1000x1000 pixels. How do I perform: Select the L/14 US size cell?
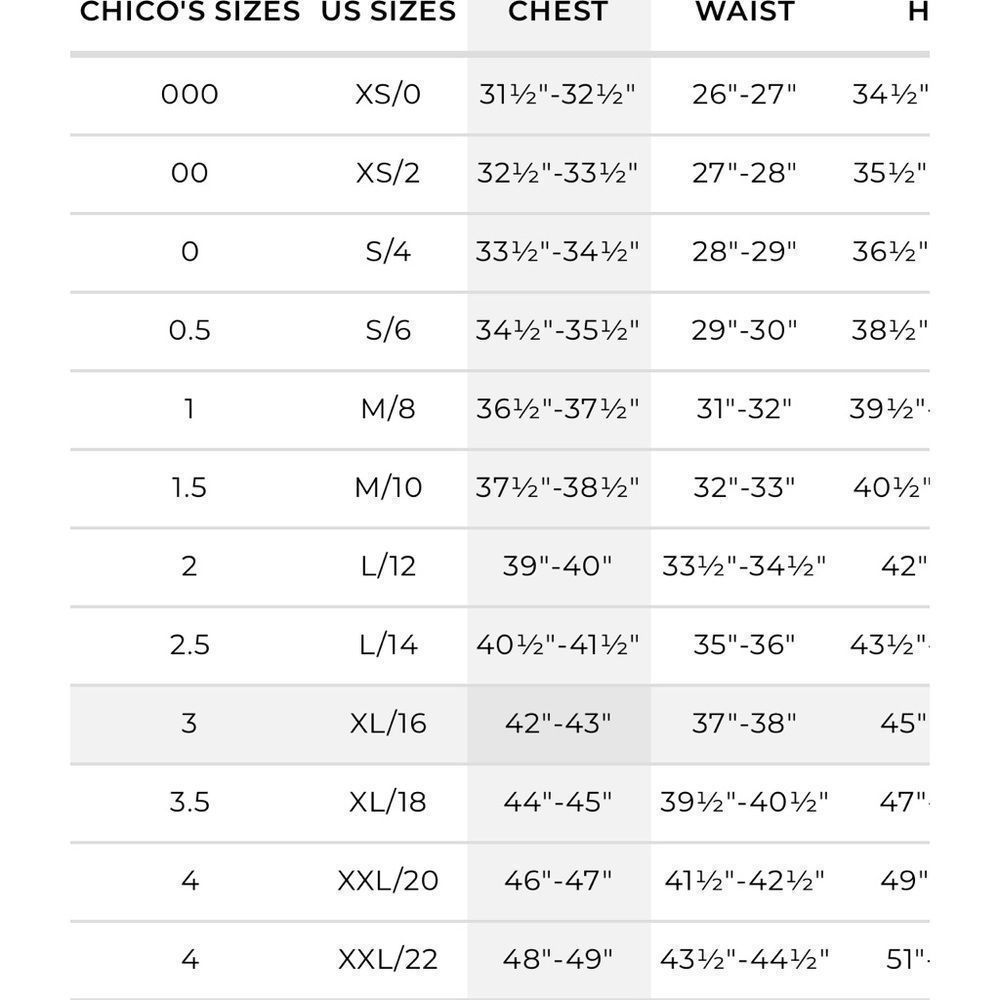point(388,645)
